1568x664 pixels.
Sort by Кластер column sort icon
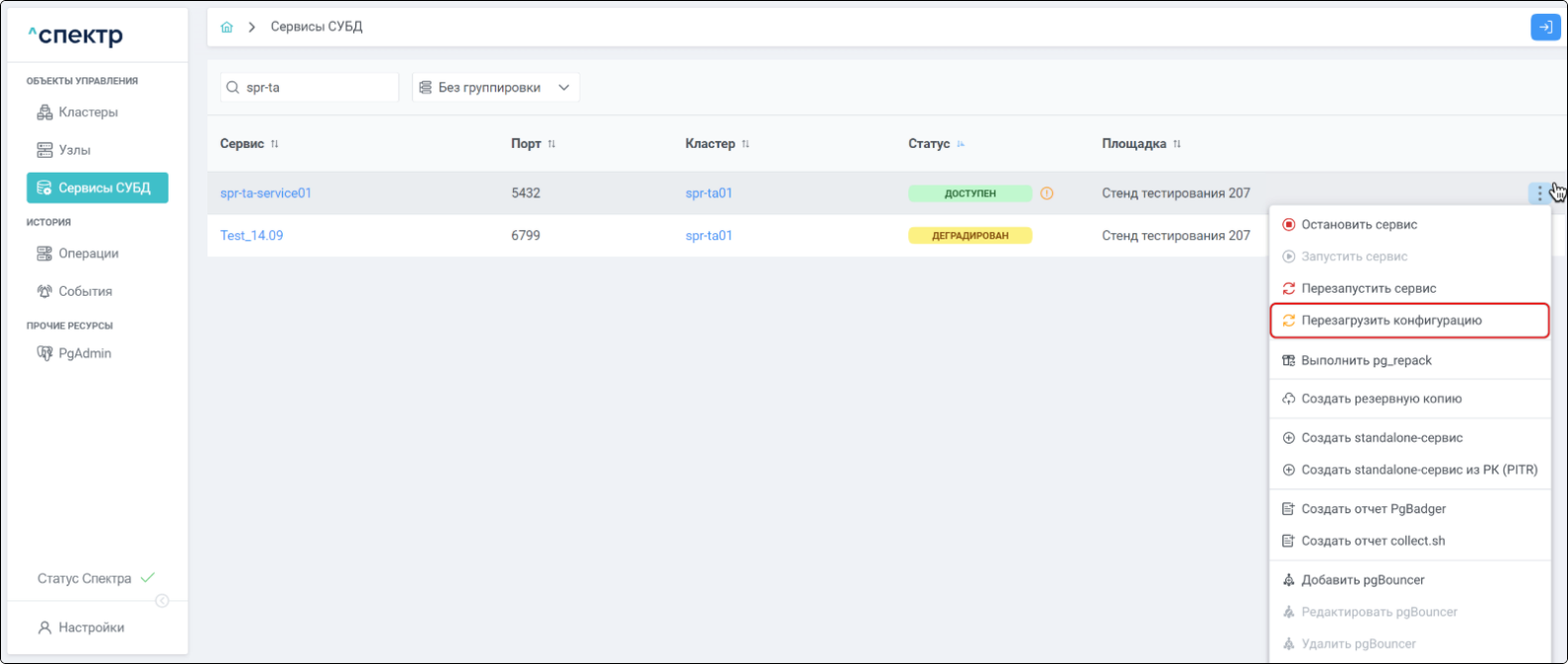745,144
